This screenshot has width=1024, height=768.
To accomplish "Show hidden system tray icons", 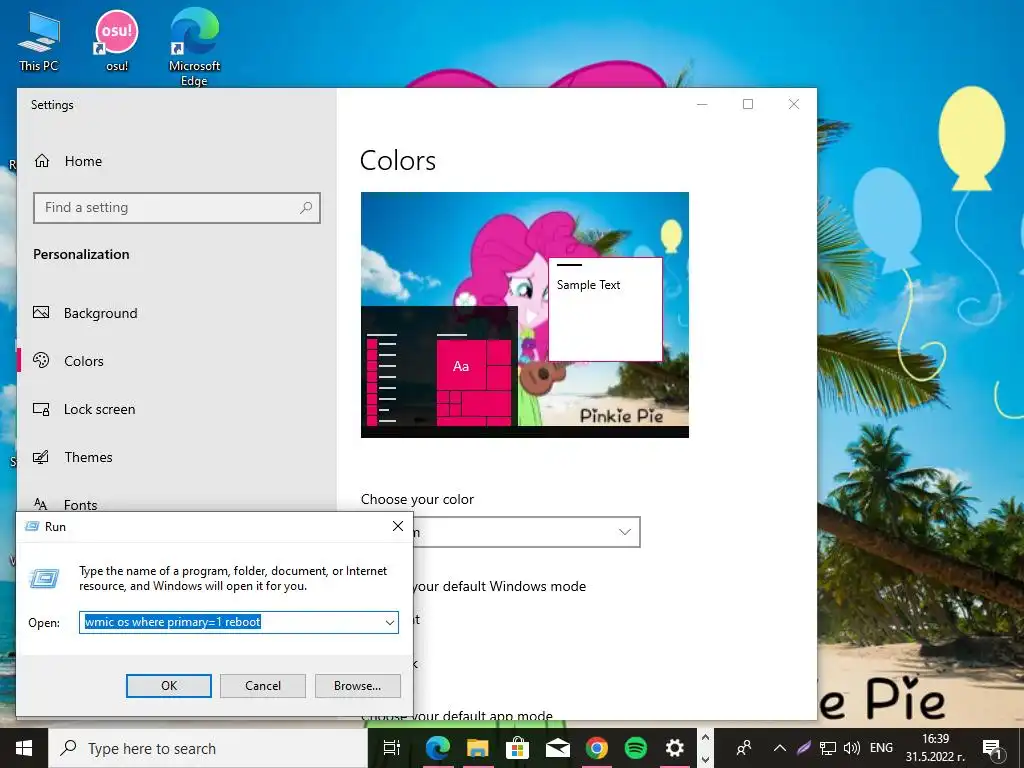I will click(779, 748).
